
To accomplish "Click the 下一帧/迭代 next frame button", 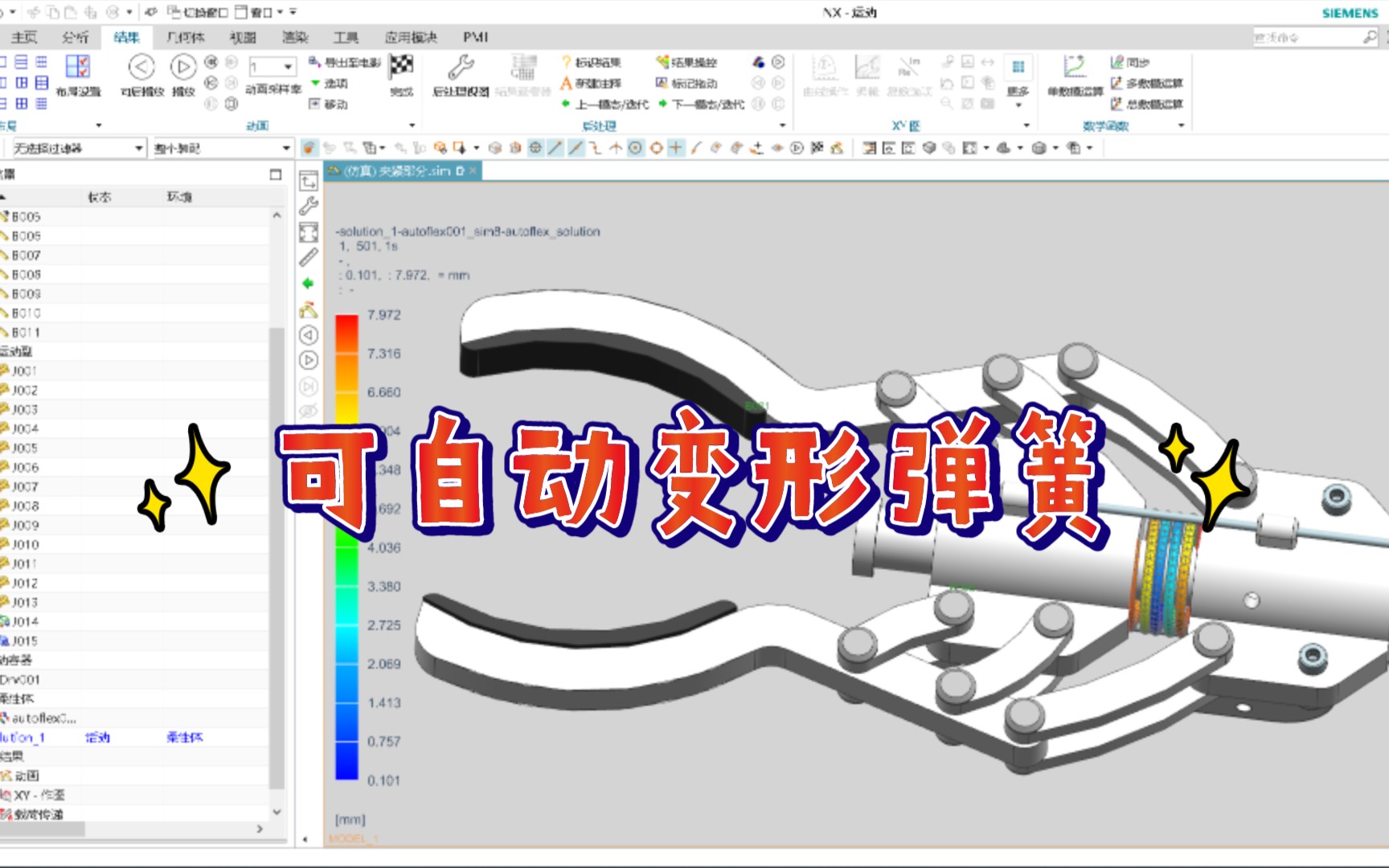I will [704, 104].
